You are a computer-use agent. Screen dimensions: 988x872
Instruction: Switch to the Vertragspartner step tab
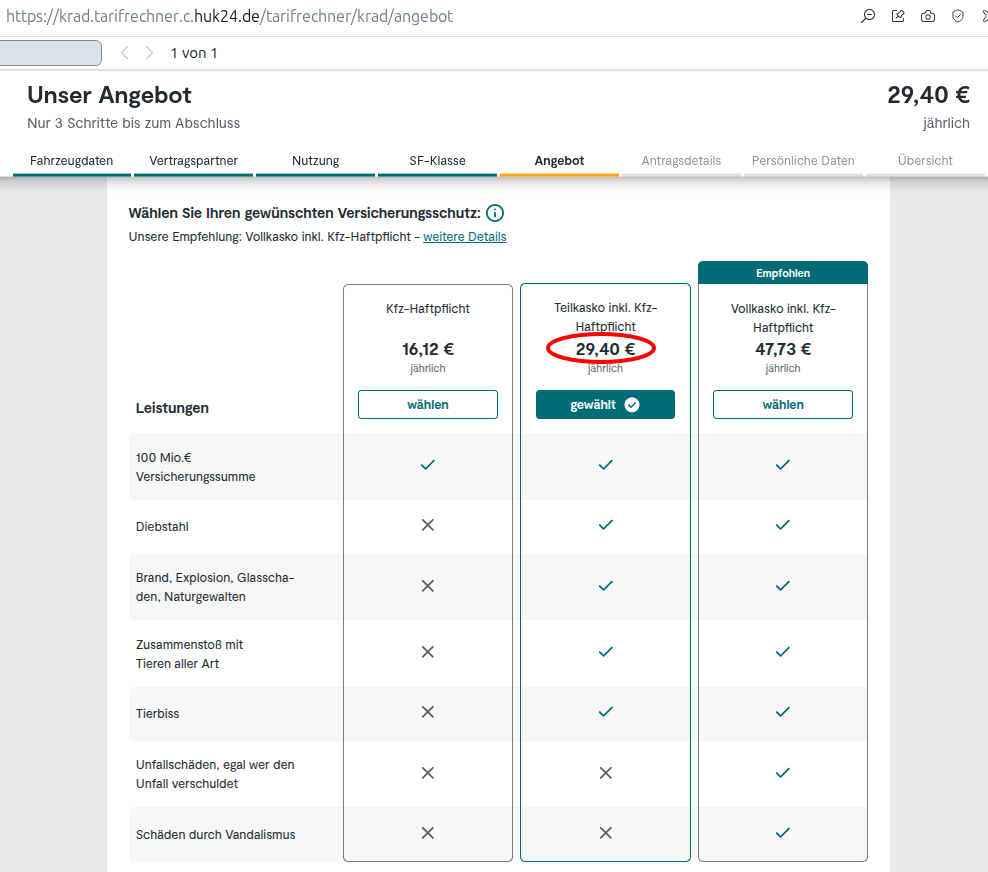coord(193,161)
